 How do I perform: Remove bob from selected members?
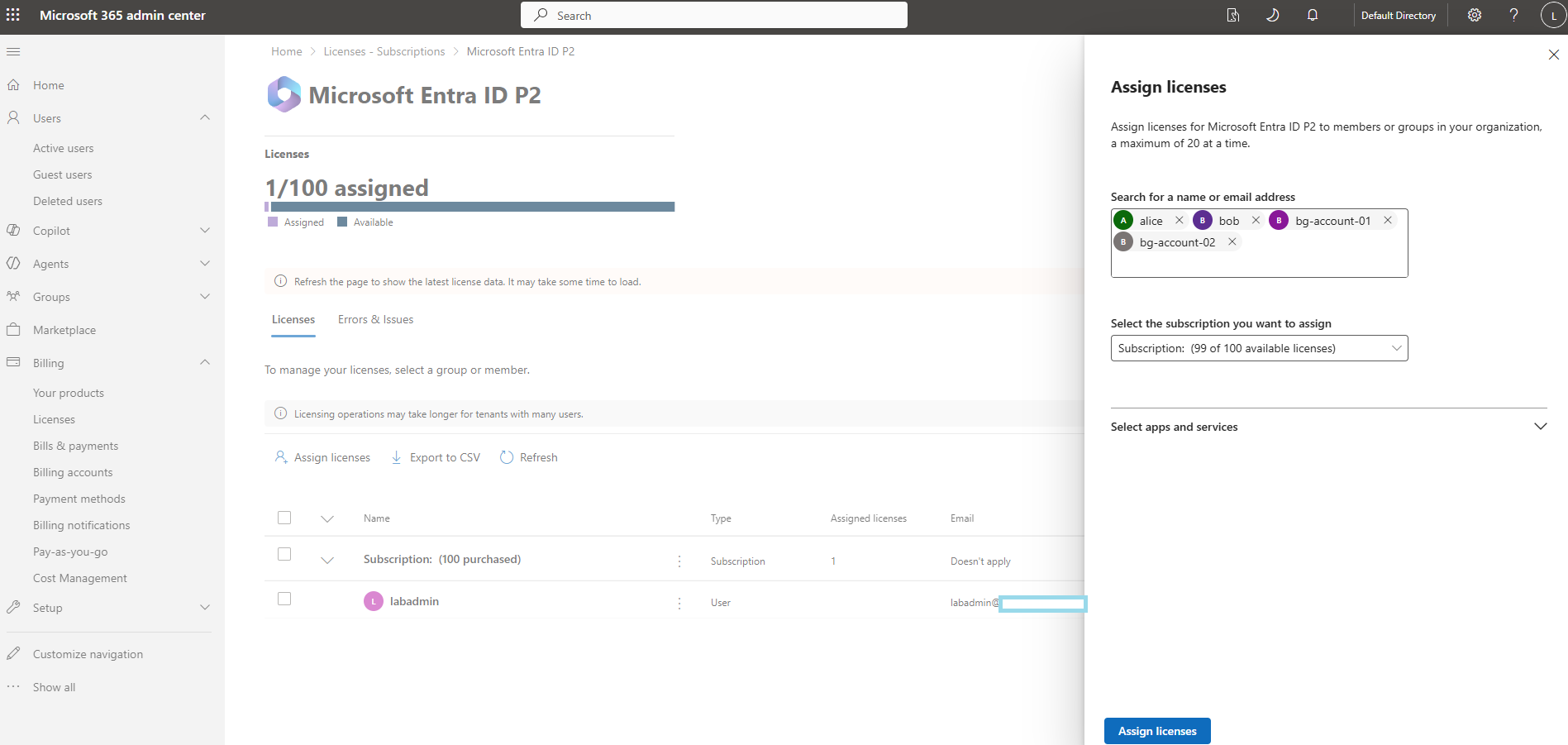[x=1256, y=220]
